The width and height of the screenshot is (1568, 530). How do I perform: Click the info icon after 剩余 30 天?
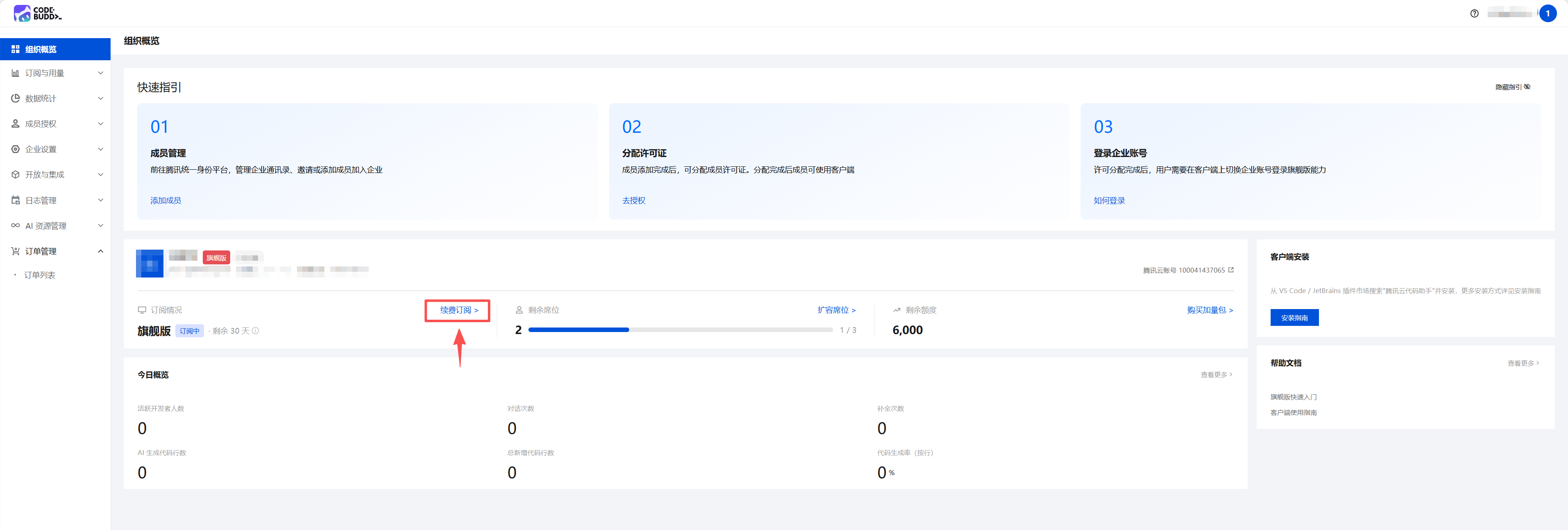(x=256, y=331)
